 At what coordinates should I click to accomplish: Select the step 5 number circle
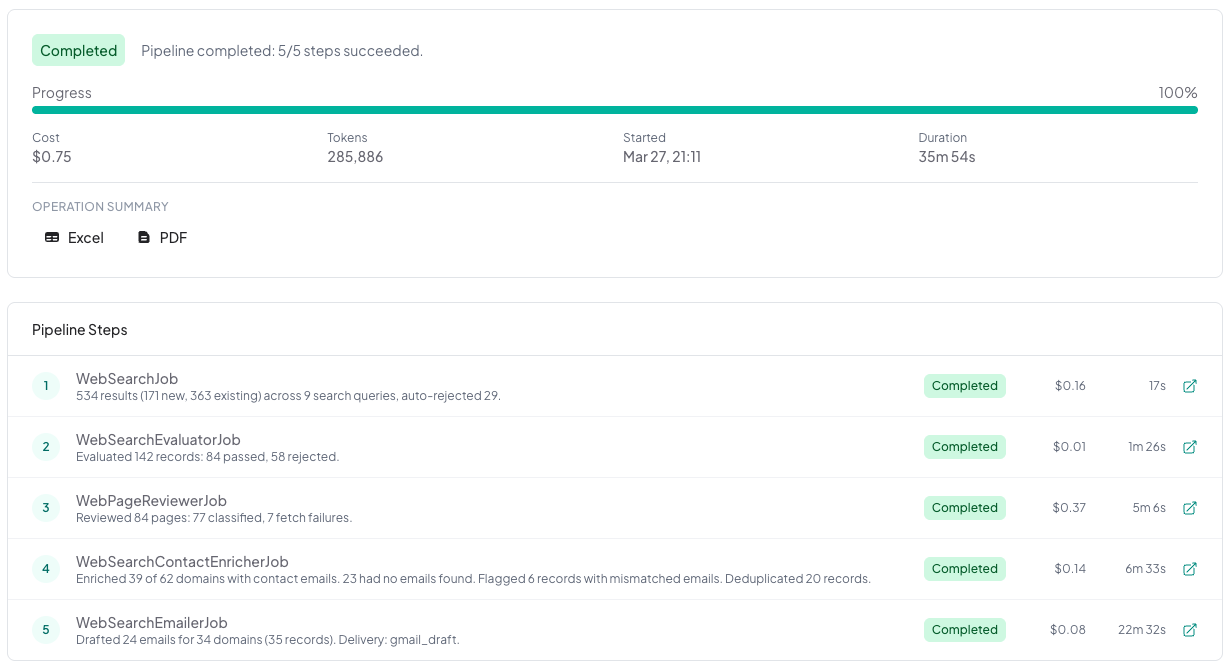point(46,630)
